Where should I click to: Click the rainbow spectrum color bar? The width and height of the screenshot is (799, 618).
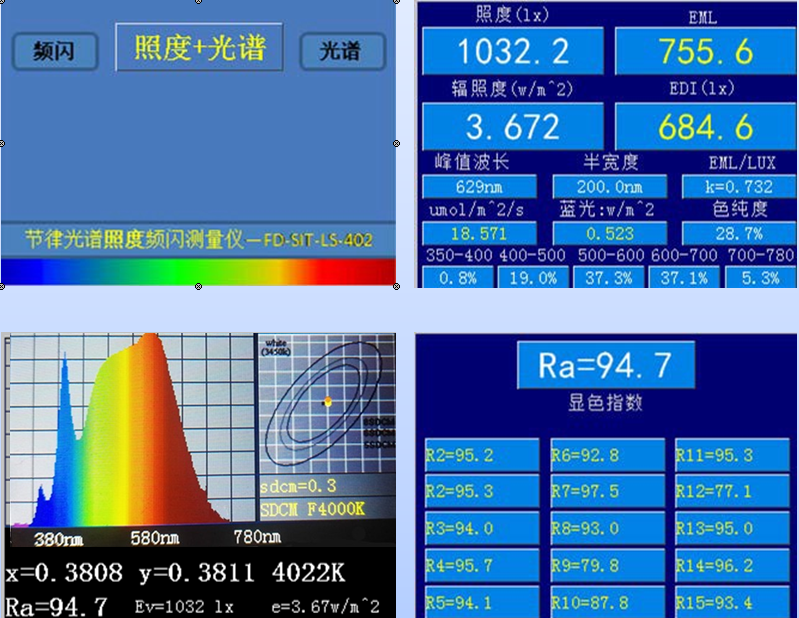pos(198,272)
